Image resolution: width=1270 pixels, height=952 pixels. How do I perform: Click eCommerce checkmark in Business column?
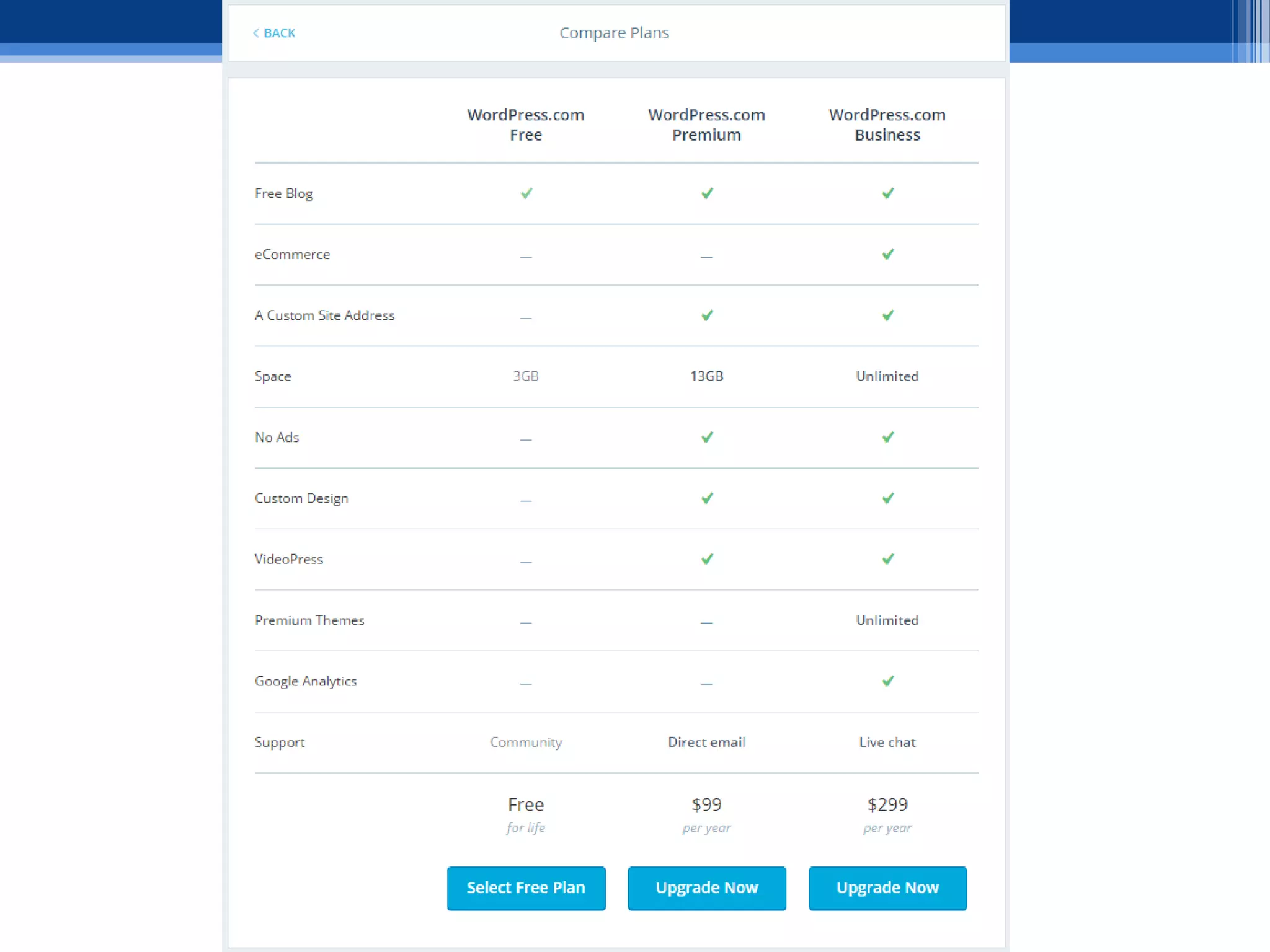coord(887,254)
